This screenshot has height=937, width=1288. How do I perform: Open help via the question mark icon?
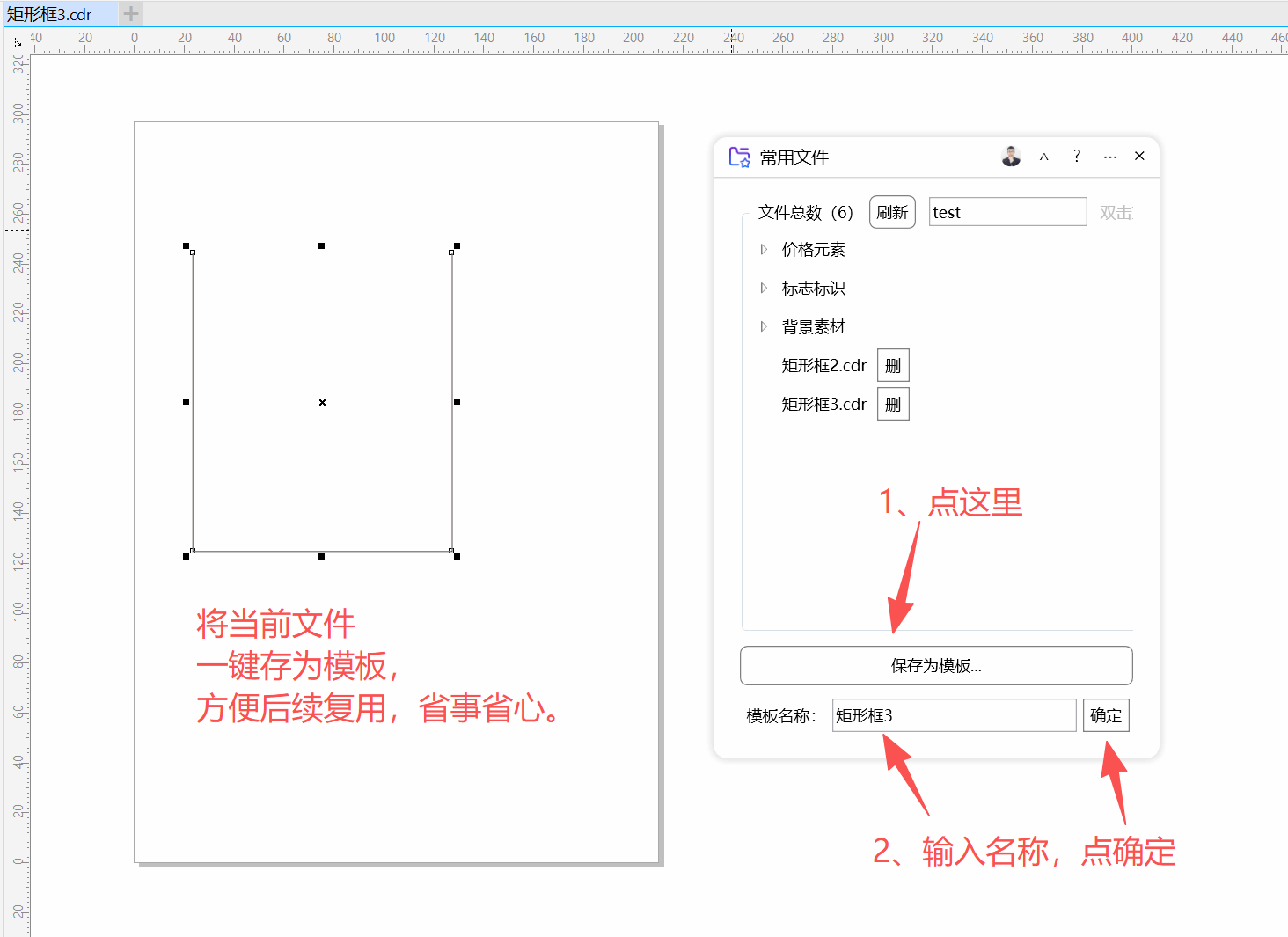(1077, 157)
